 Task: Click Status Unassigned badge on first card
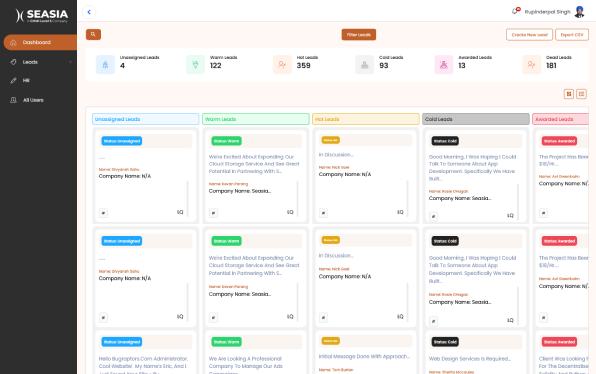[x=122, y=141]
